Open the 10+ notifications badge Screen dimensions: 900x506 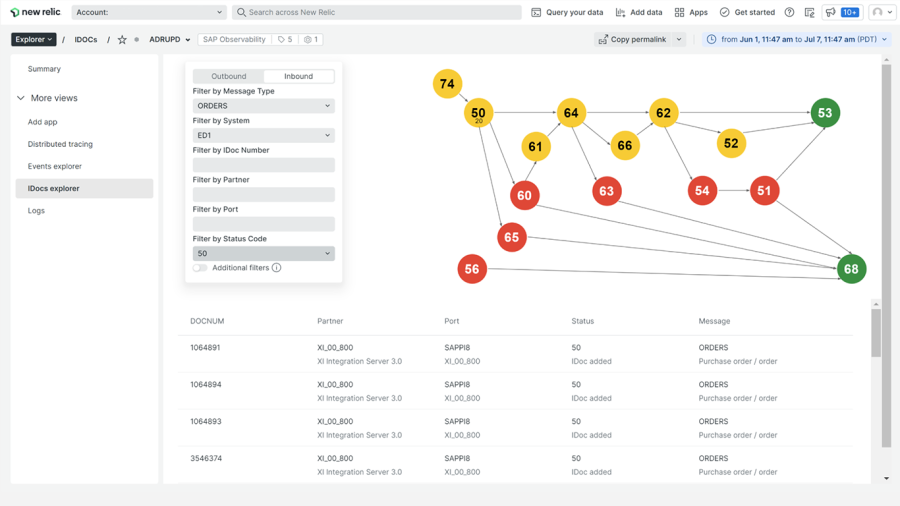[x=849, y=12]
